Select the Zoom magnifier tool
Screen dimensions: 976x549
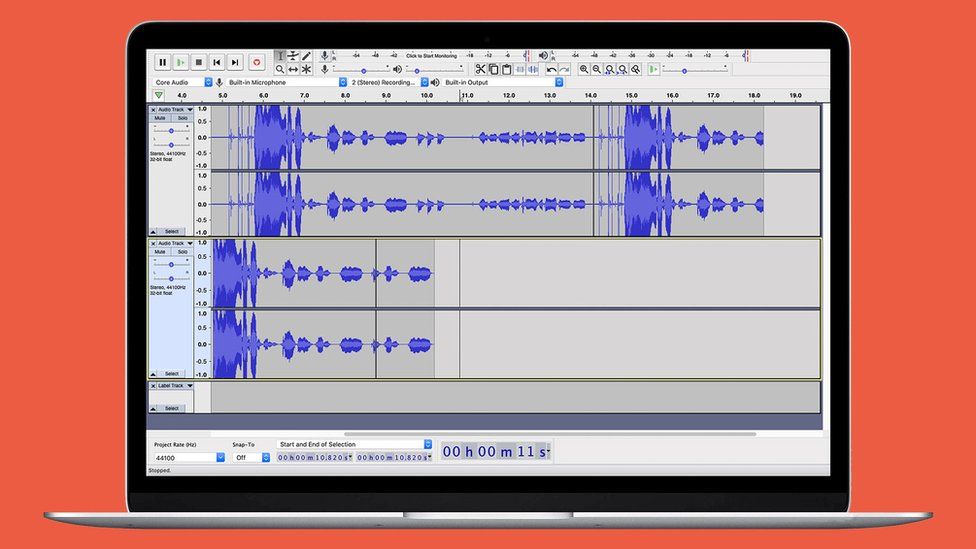[x=280, y=69]
